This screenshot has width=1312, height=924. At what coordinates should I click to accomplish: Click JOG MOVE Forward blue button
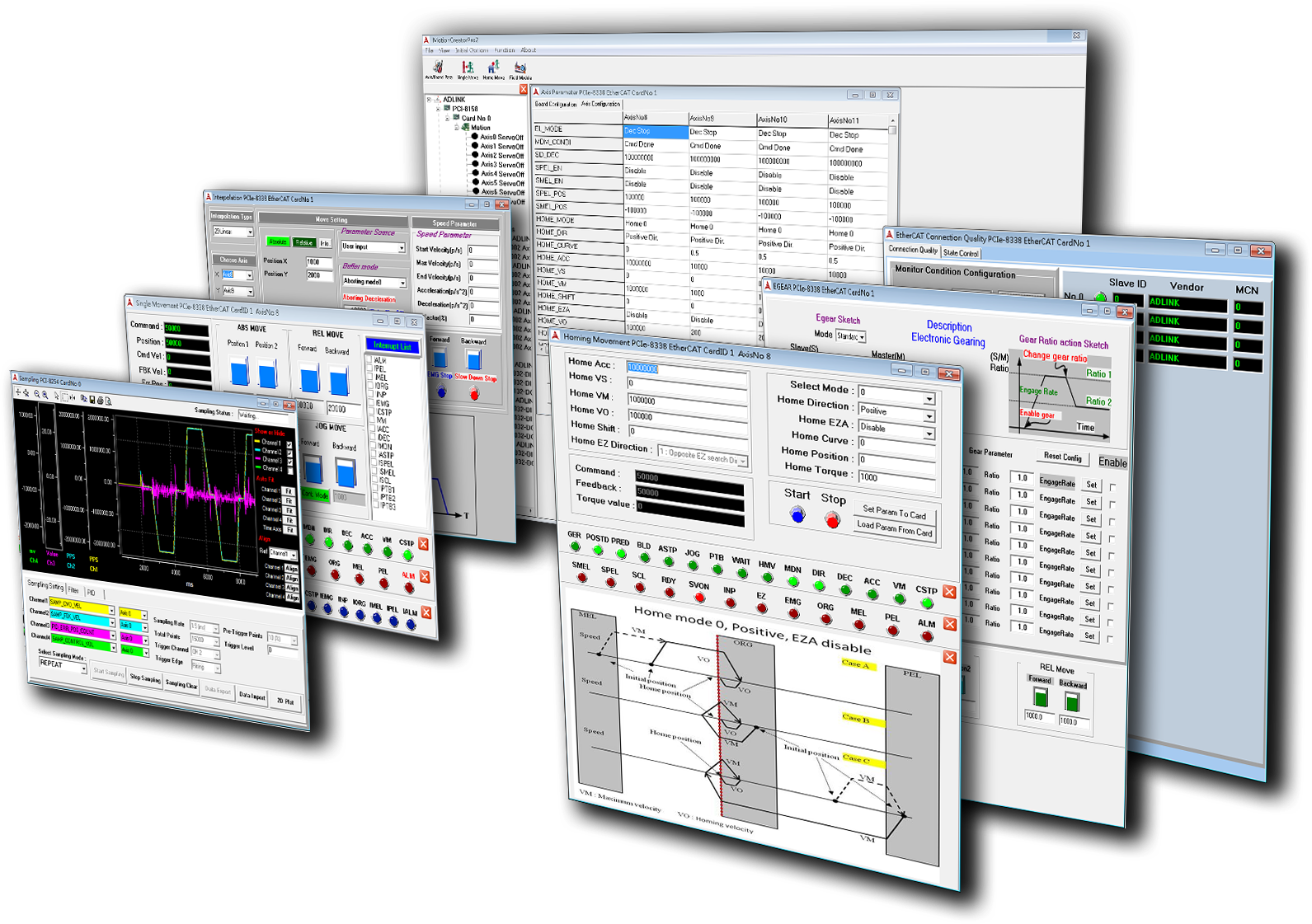pos(313,469)
